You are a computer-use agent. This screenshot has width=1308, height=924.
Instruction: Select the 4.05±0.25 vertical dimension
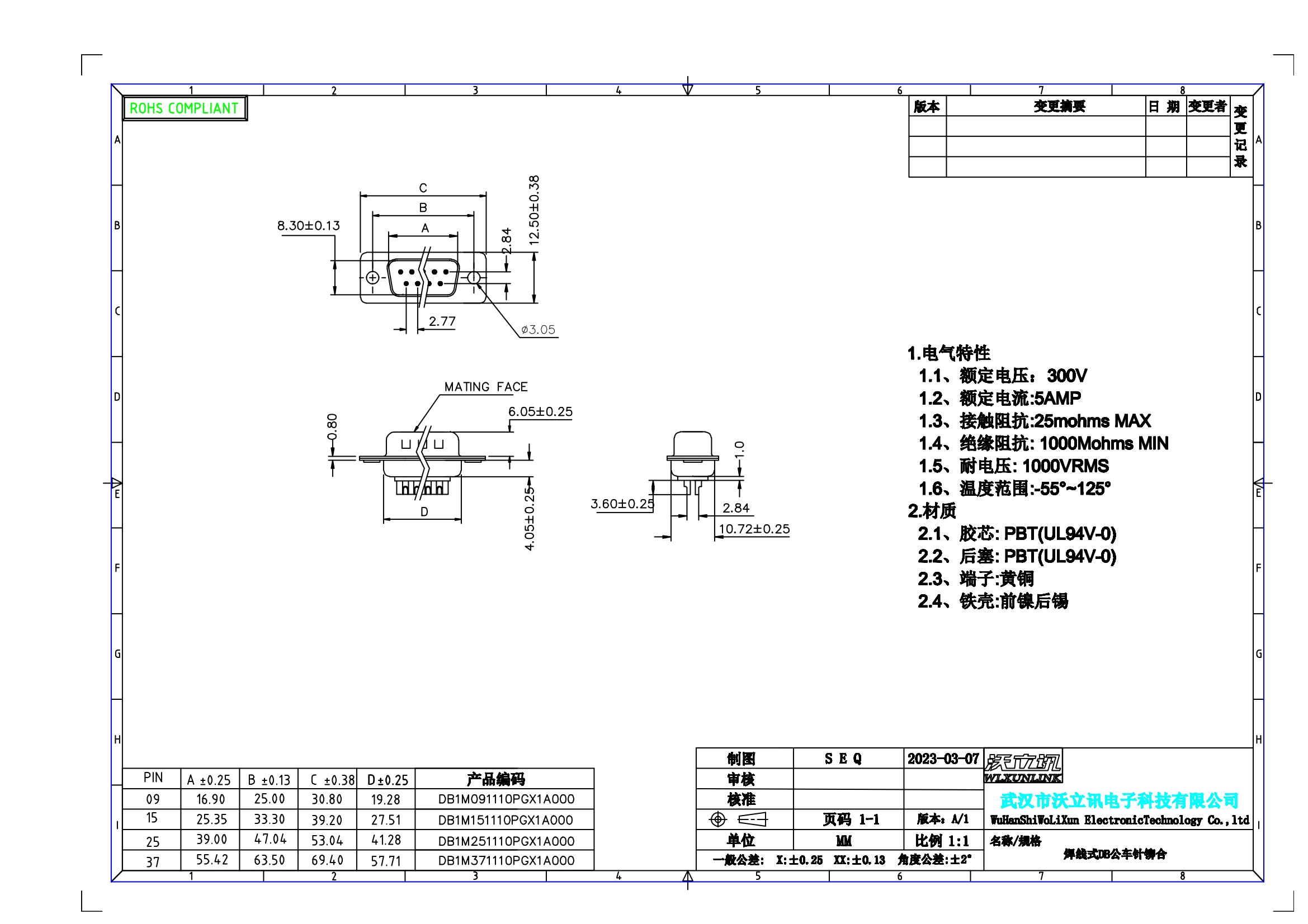[530, 518]
